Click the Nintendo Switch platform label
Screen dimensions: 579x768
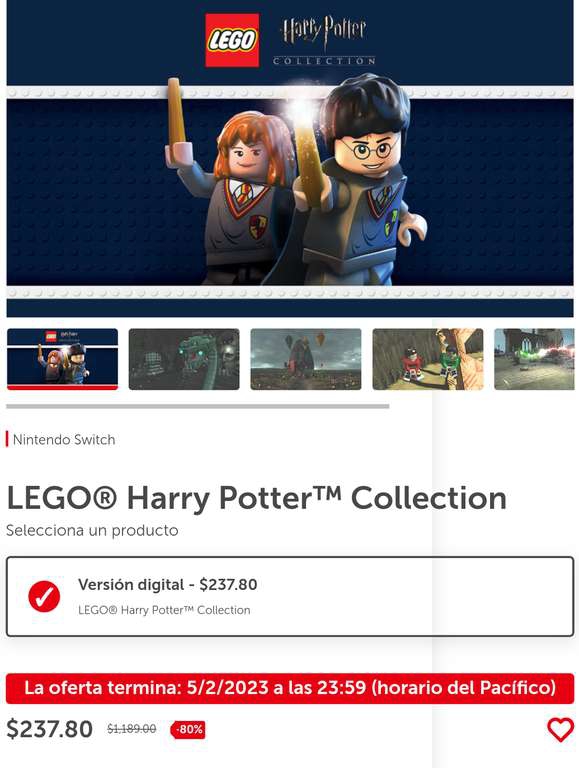tap(64, 439)
